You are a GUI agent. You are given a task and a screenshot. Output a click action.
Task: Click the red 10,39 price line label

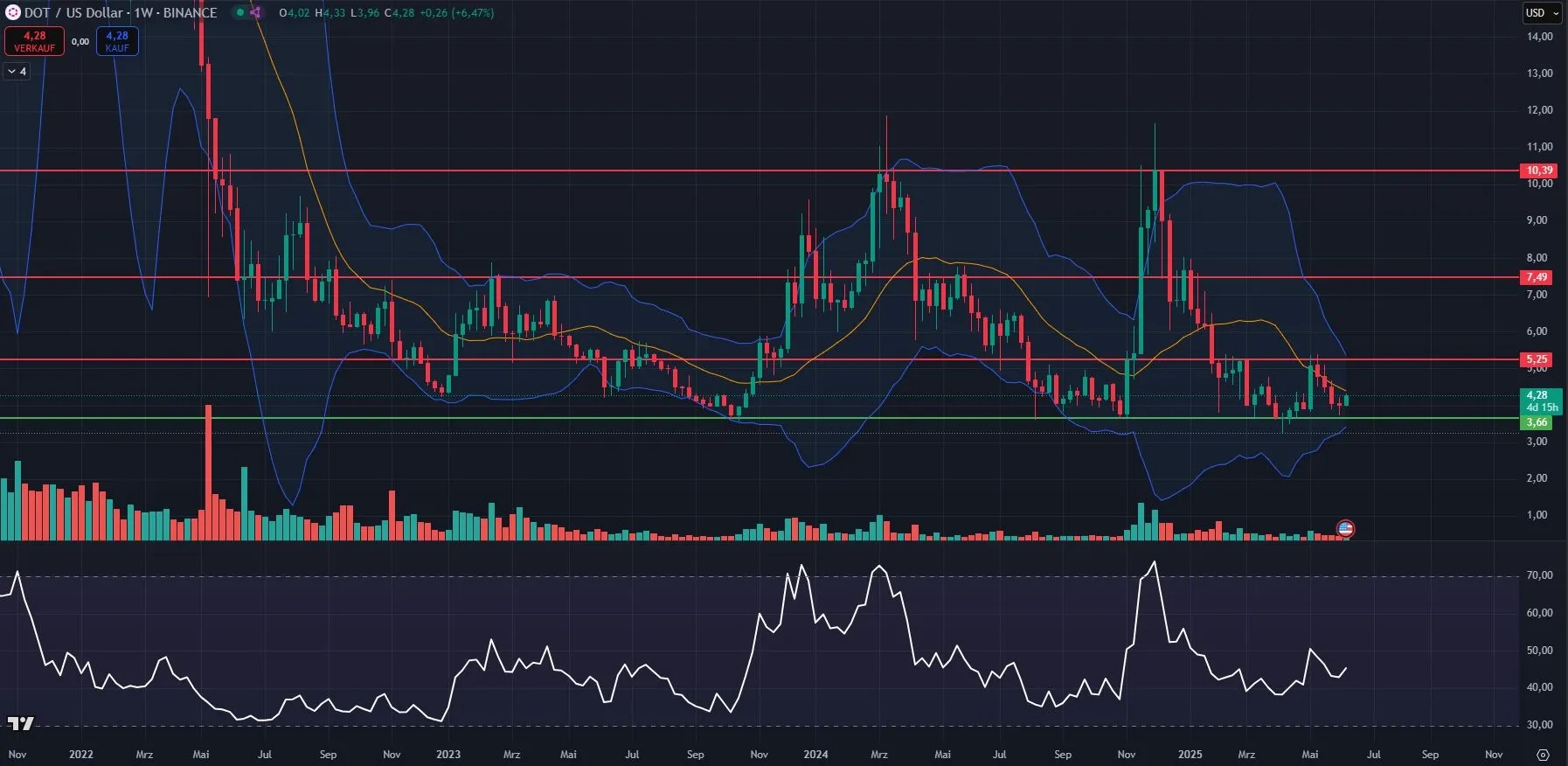click(1539, 171)
